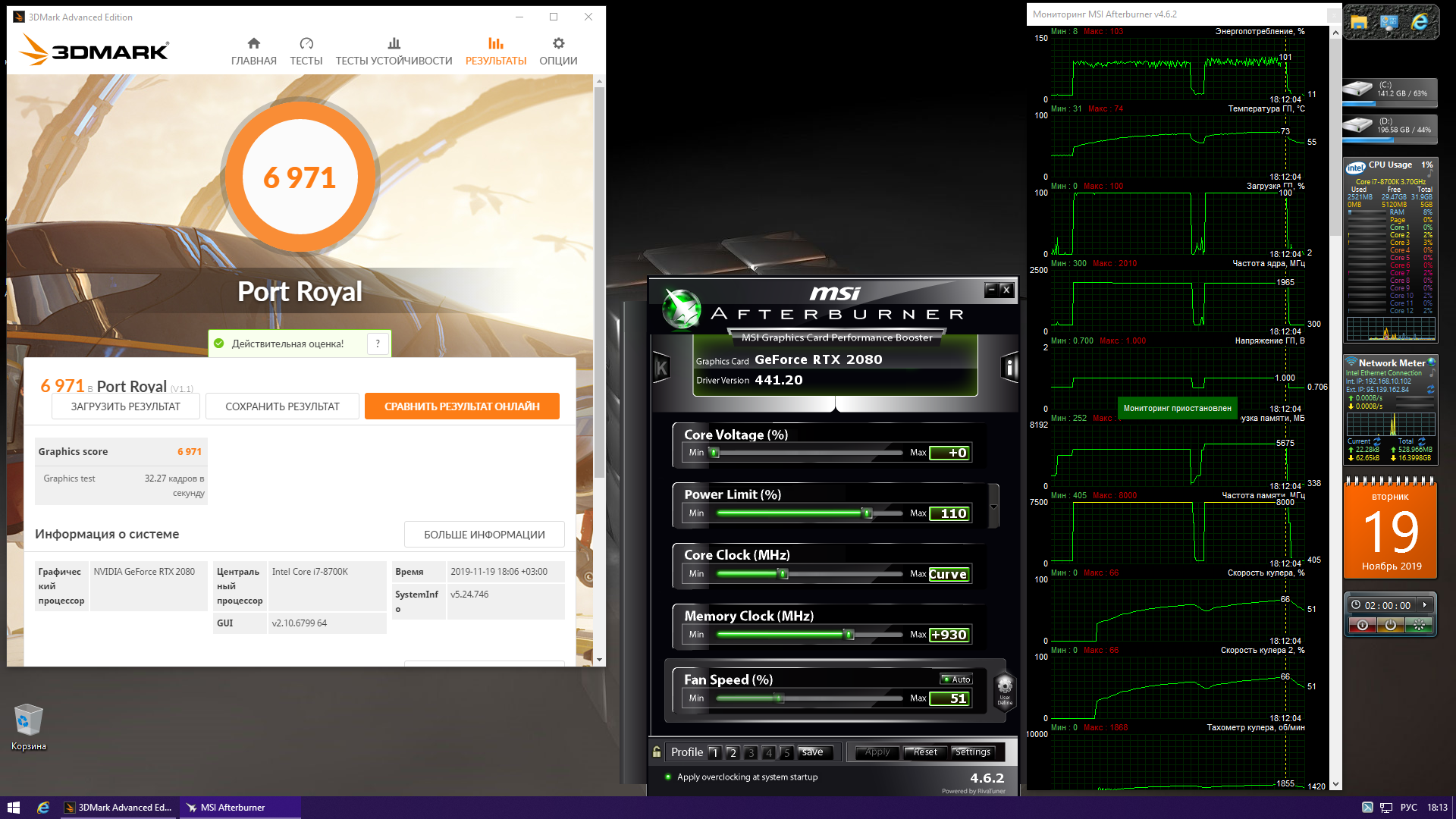Click the question mark next to valid score
Viewport: 1456px width, 819px height.
(378, 344)
